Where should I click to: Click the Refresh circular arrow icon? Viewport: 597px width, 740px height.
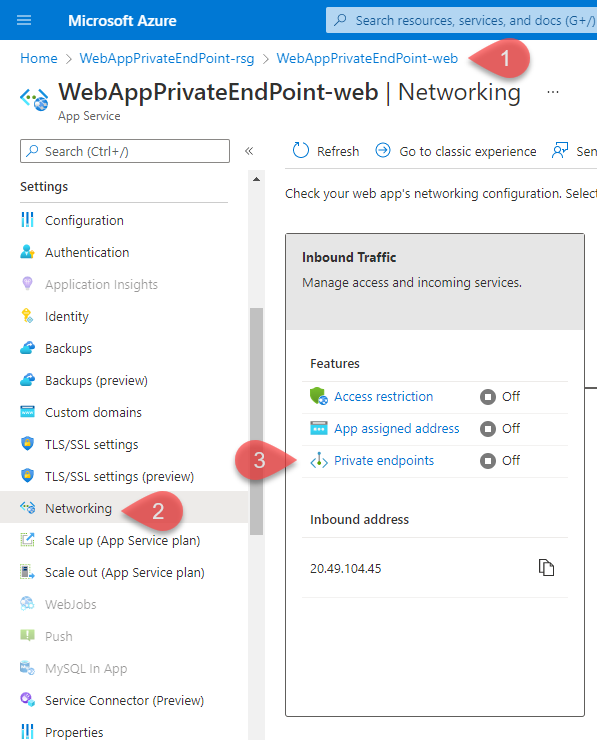tap(301, 151)
